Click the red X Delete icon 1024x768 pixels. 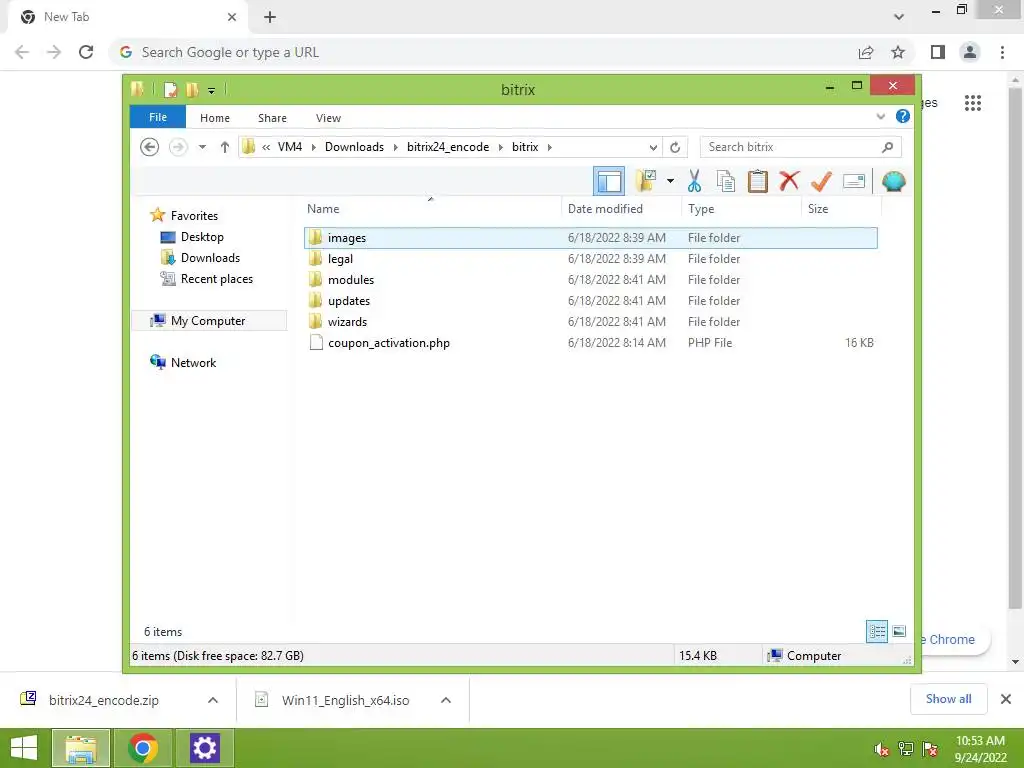click(790, 181)
